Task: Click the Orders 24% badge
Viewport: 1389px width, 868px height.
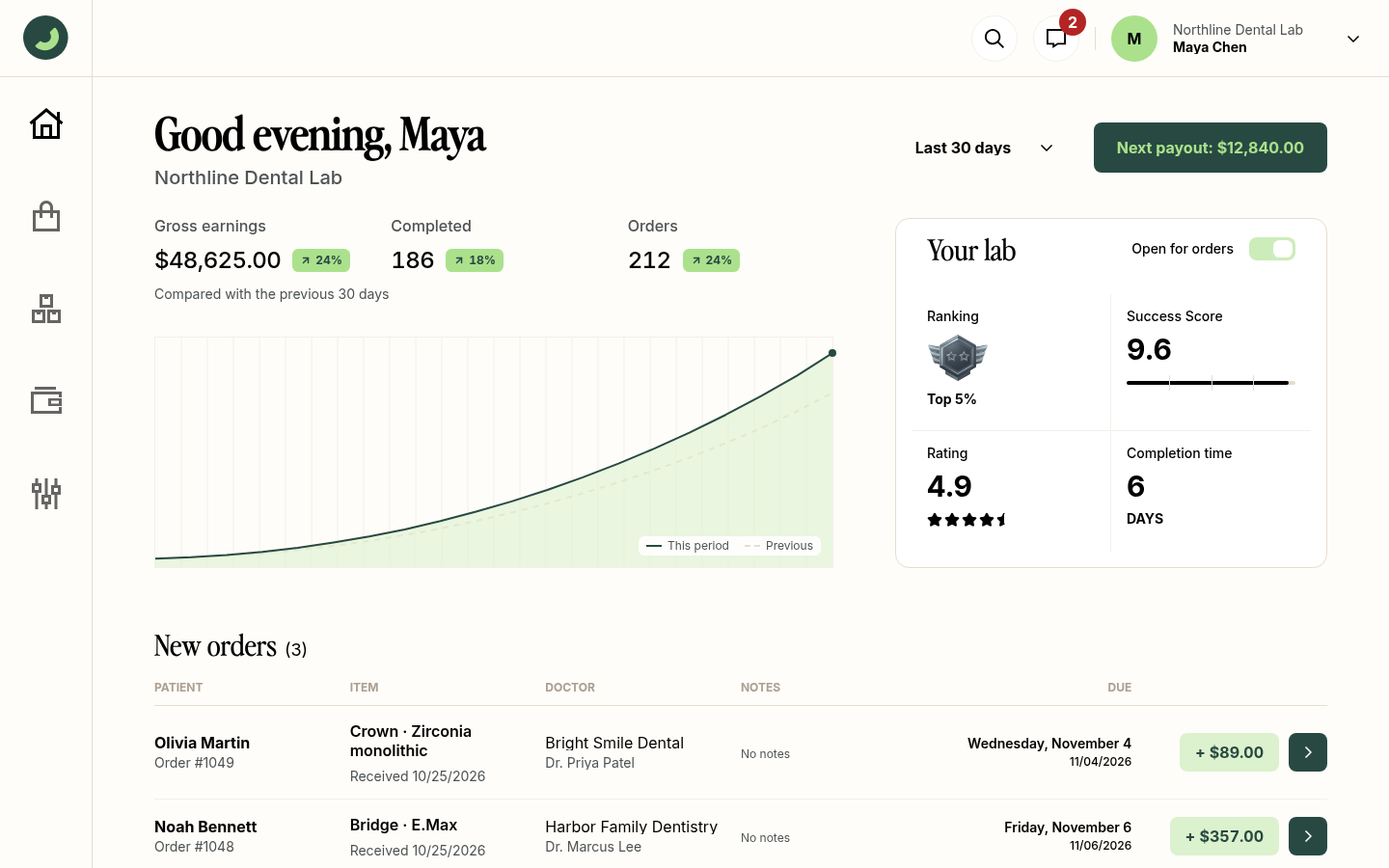Action: point(711,260)
